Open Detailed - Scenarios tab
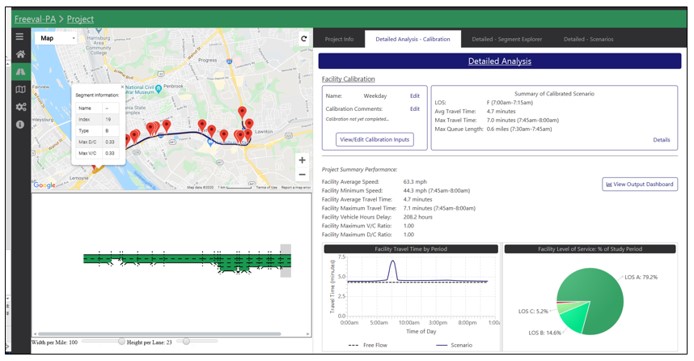 point(588,39)
